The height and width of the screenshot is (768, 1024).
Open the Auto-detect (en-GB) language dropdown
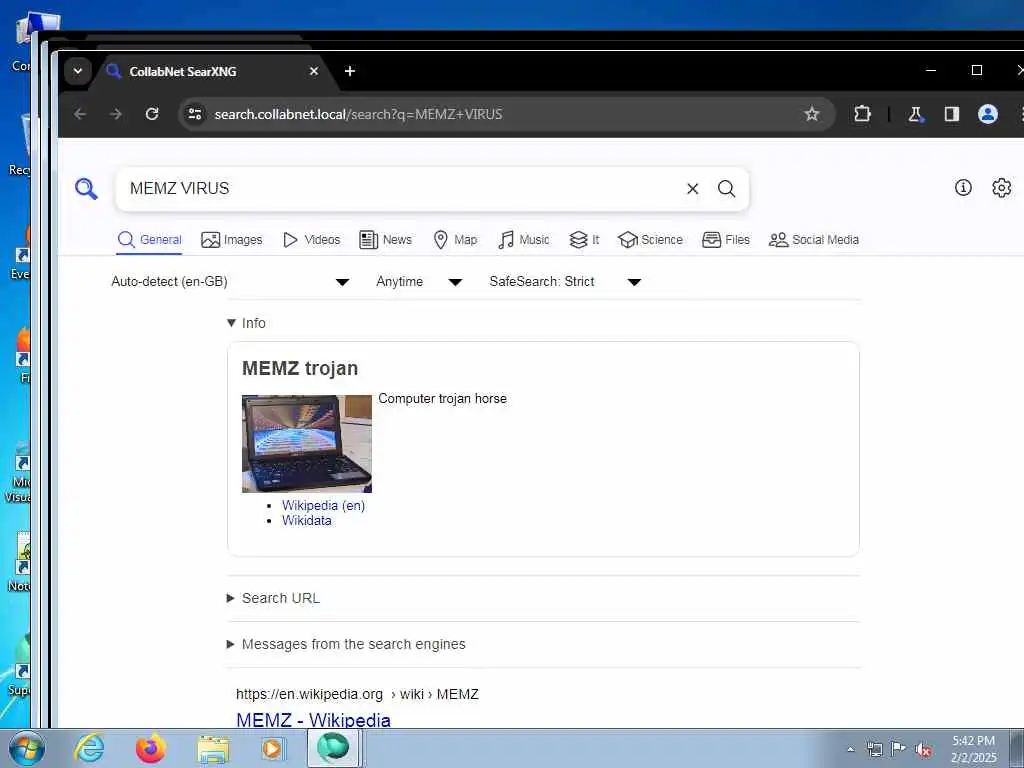click(230, 281)
